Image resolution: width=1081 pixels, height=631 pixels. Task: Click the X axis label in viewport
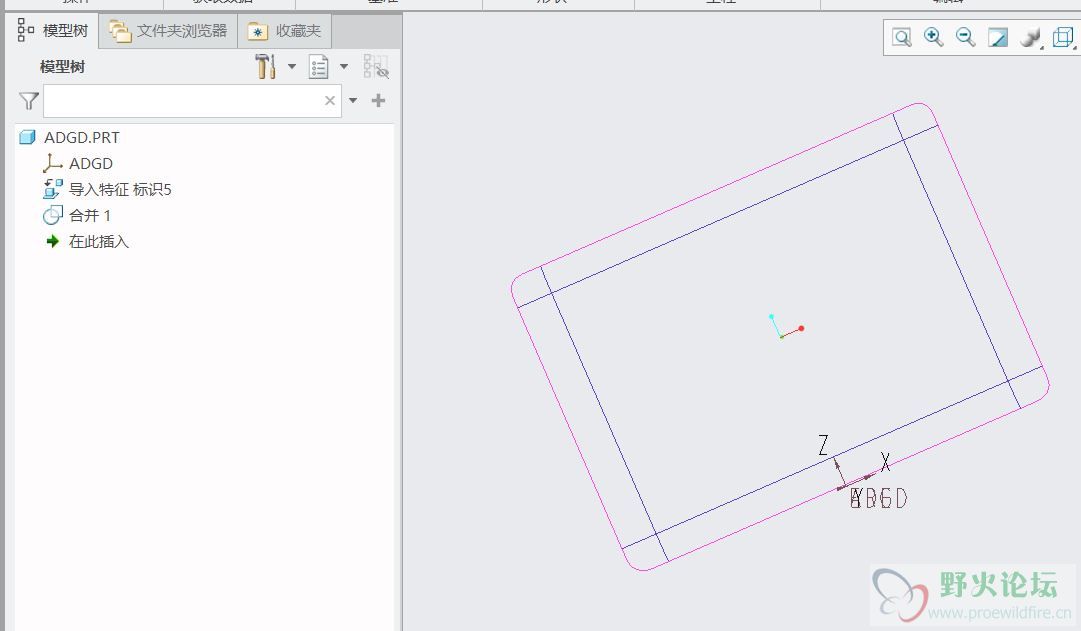point(886,462)
